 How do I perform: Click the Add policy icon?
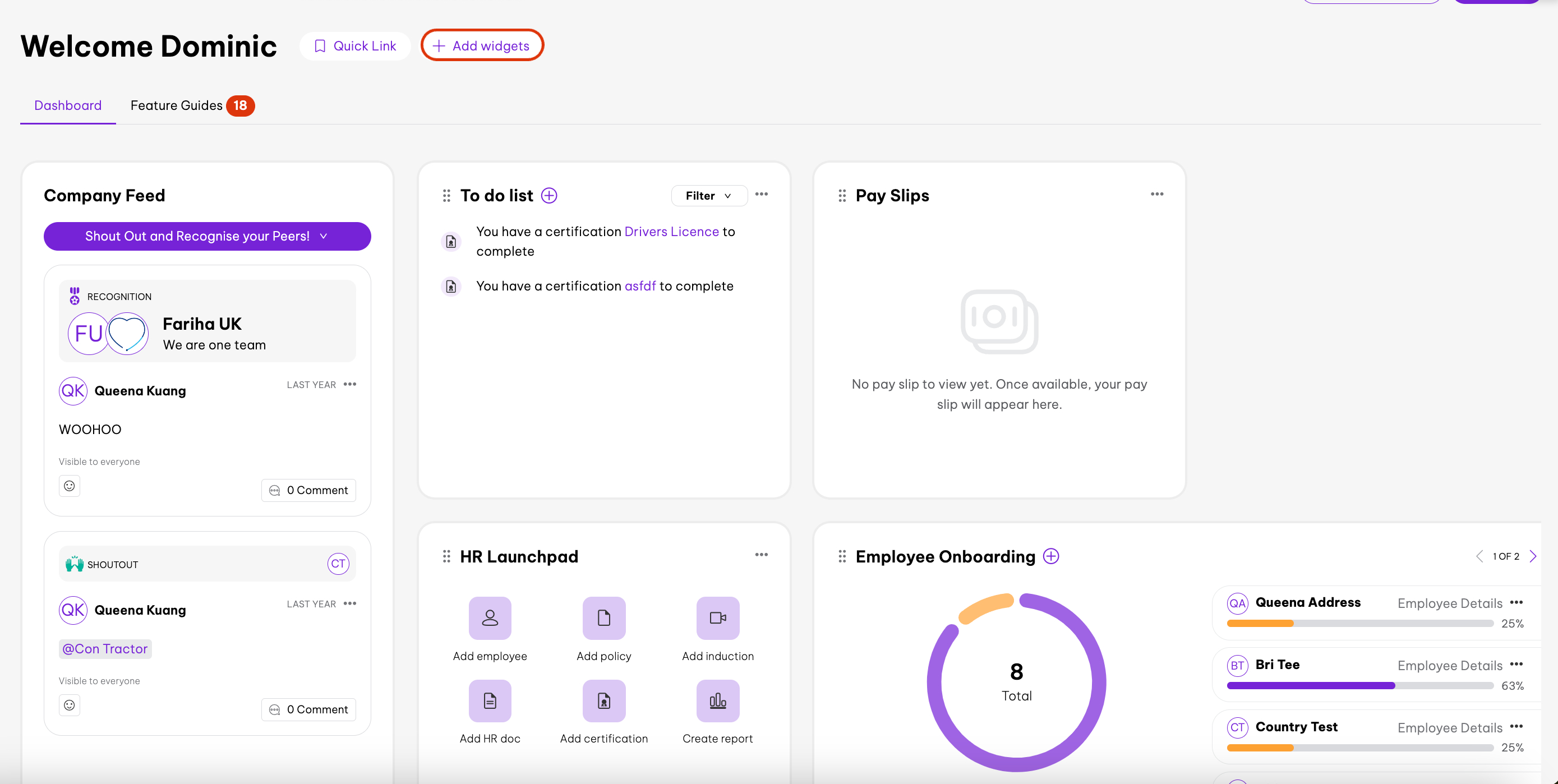point(603,617)
